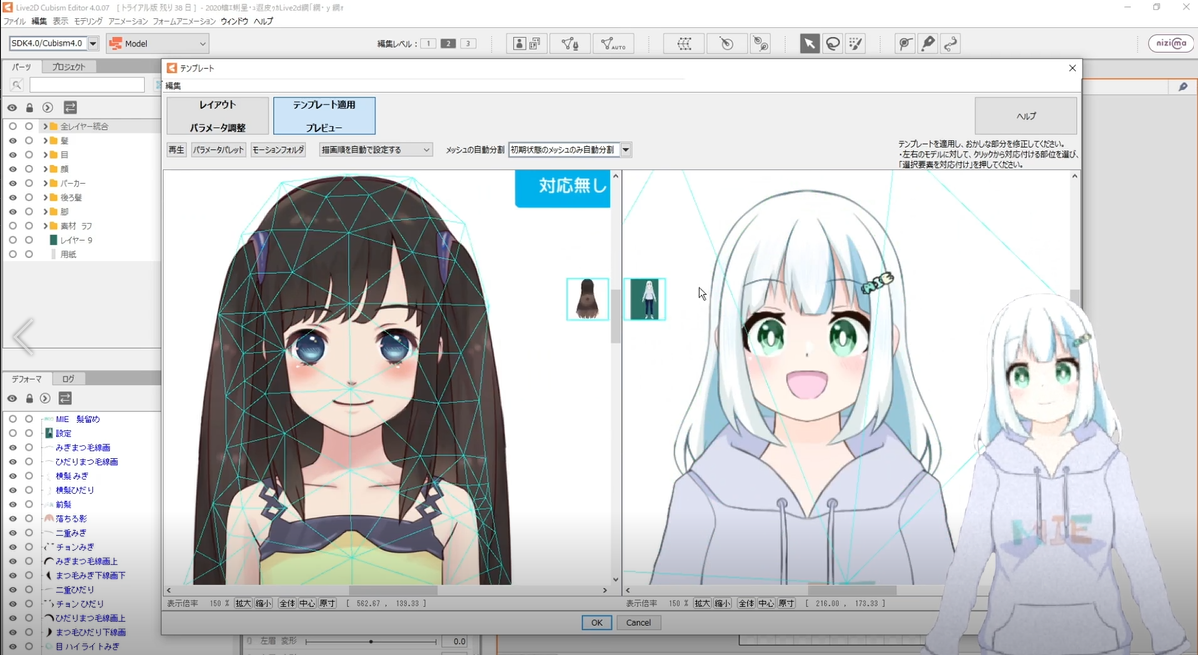Screen dimensions: 1198x655
Task: Click the pen icon at far right edge
Action: point(1183,87)
